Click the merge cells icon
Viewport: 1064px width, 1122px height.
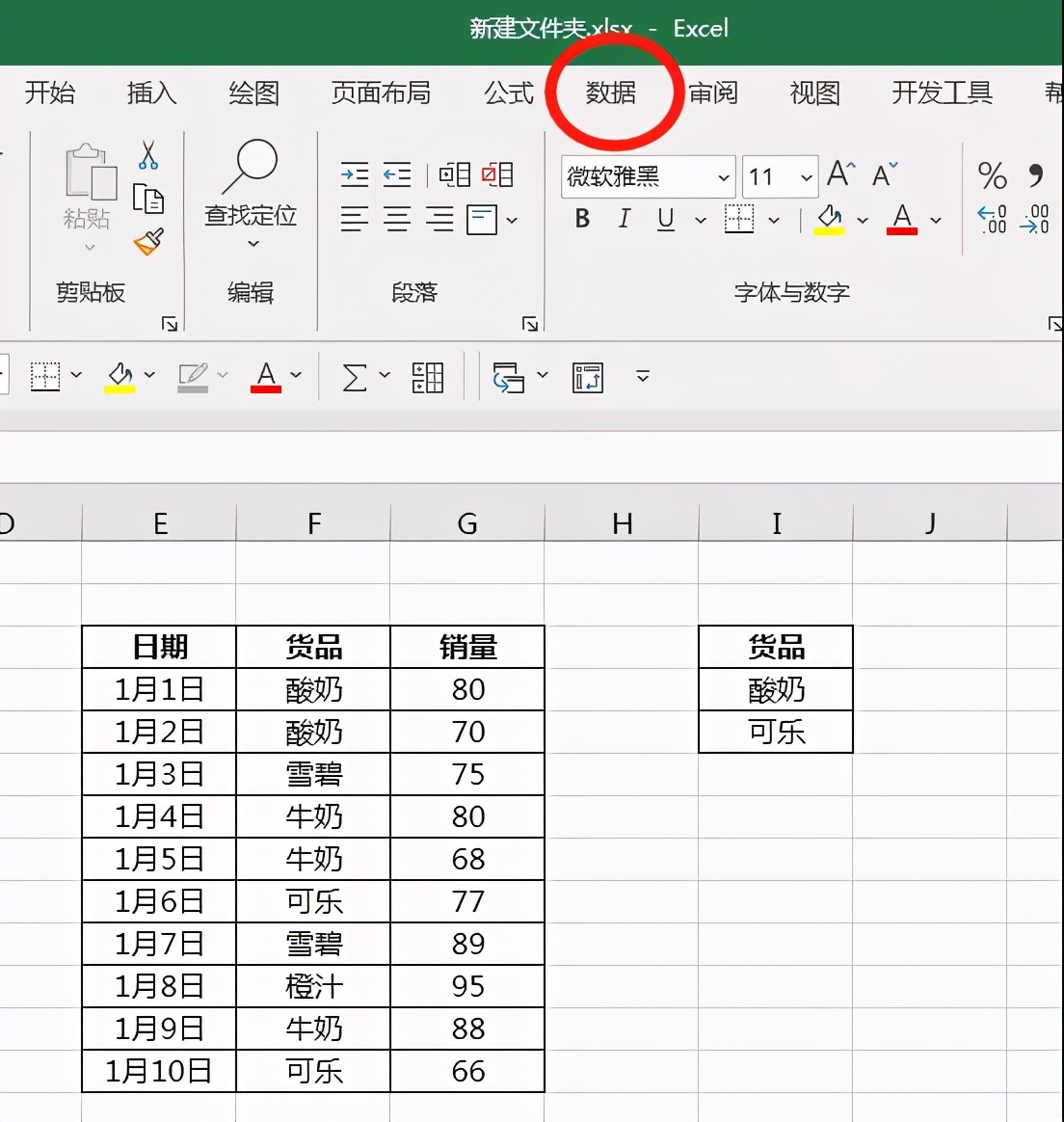(454, 174)
